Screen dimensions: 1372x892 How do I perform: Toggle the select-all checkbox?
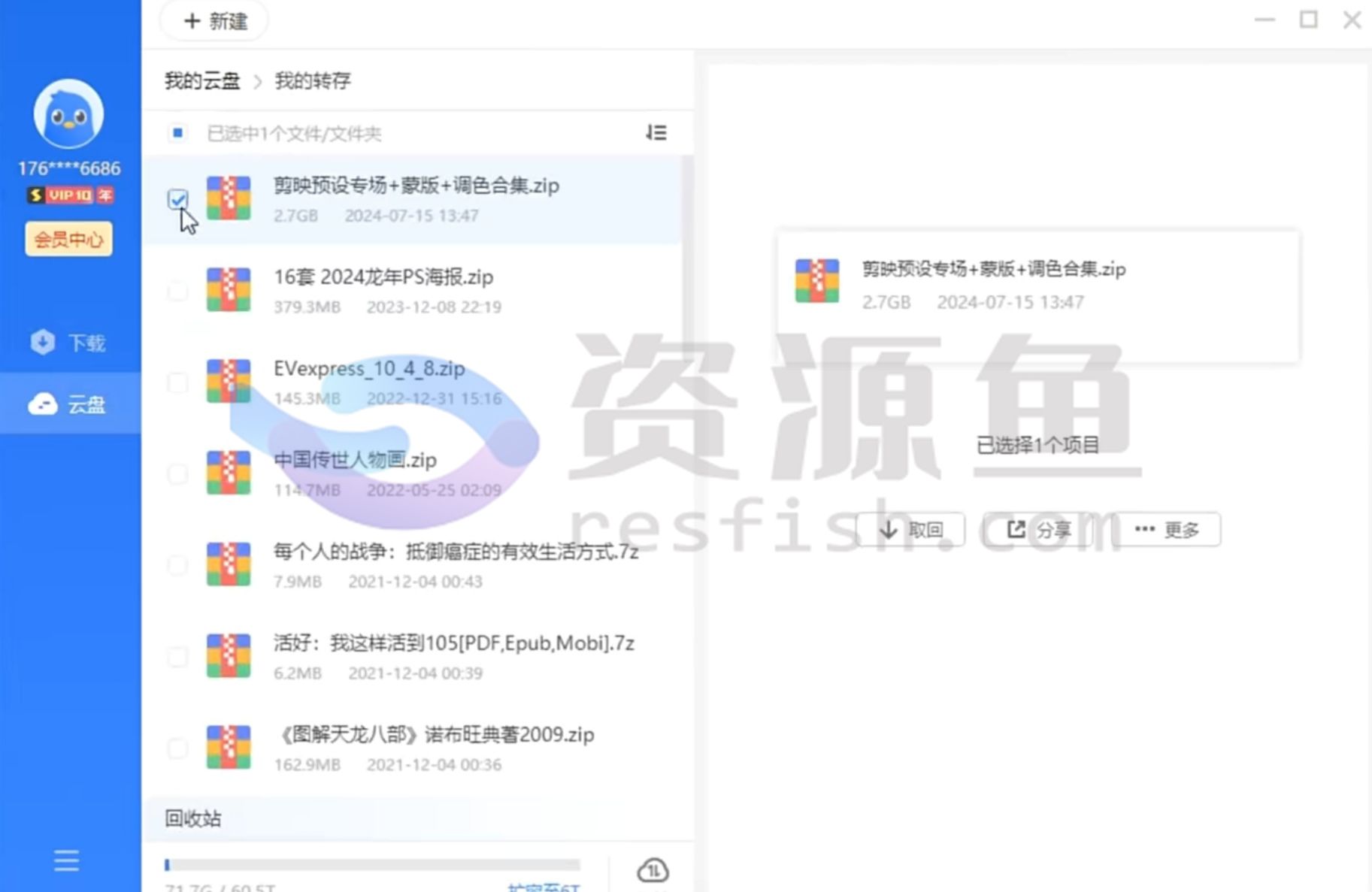point(177,133)
